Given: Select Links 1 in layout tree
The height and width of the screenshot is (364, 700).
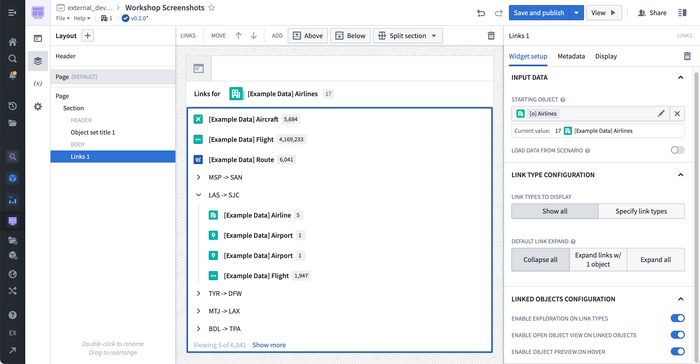Looking at the screenshot, I should pos(113,156).
